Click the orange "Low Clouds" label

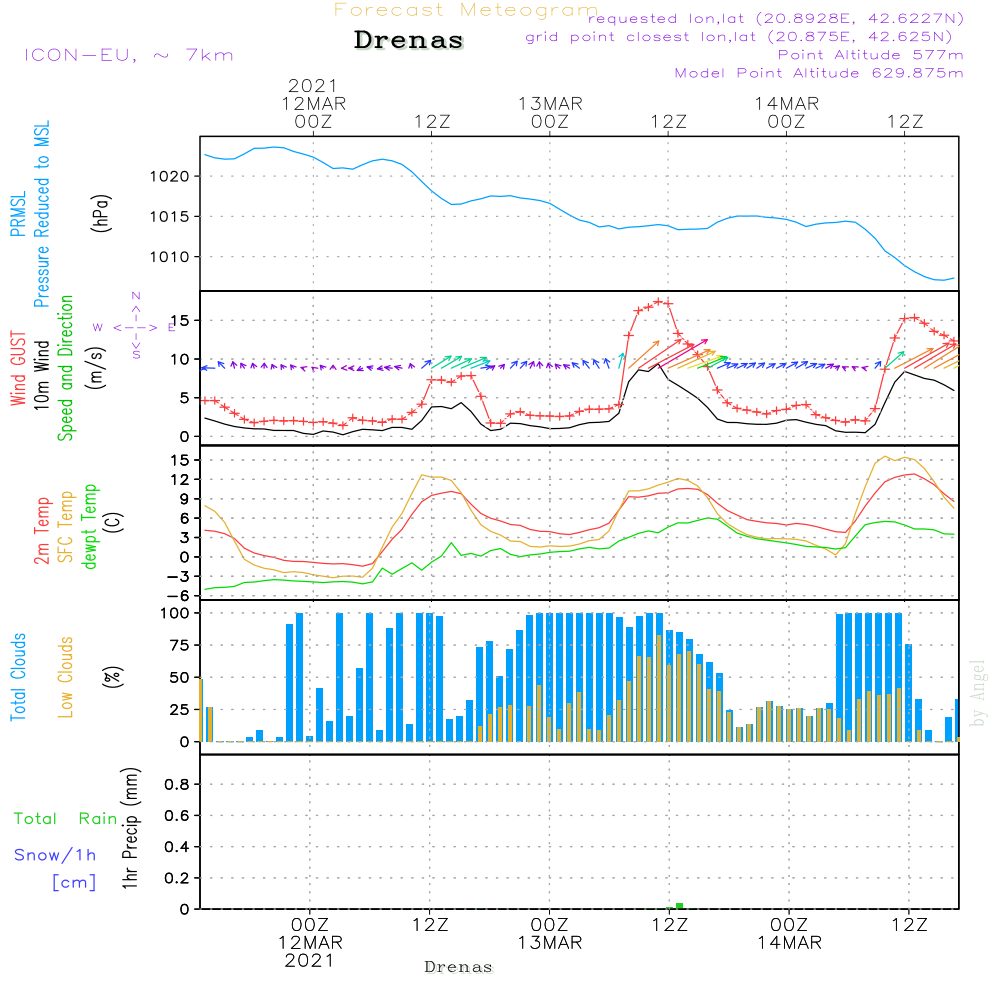[66, 677]
